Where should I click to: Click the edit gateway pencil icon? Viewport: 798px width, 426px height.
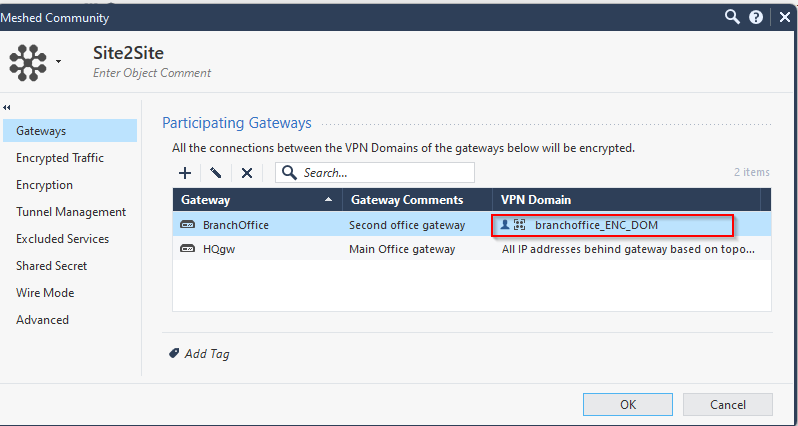tap(216, 173)
